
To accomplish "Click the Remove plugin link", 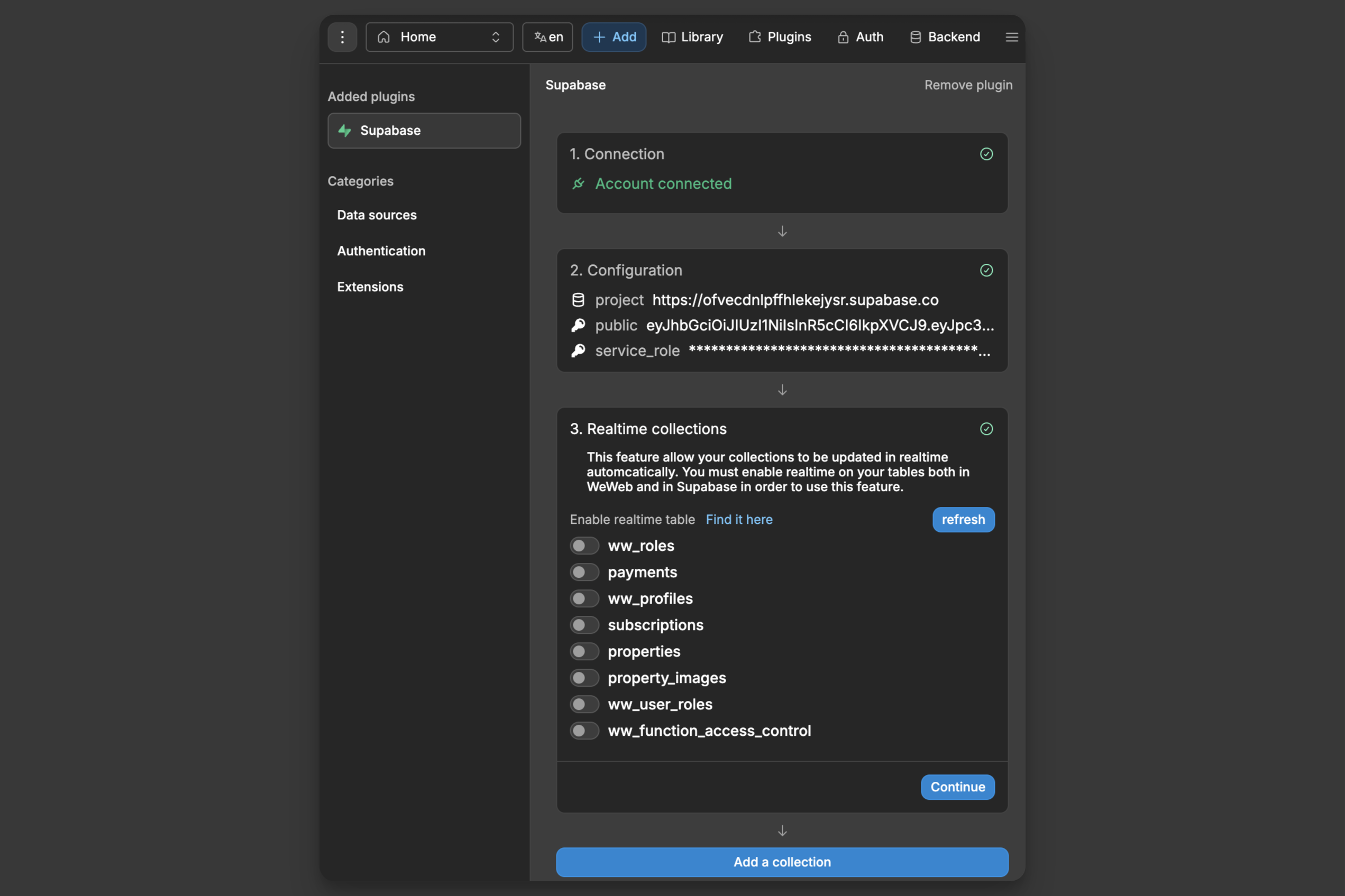I will point(968,85).
